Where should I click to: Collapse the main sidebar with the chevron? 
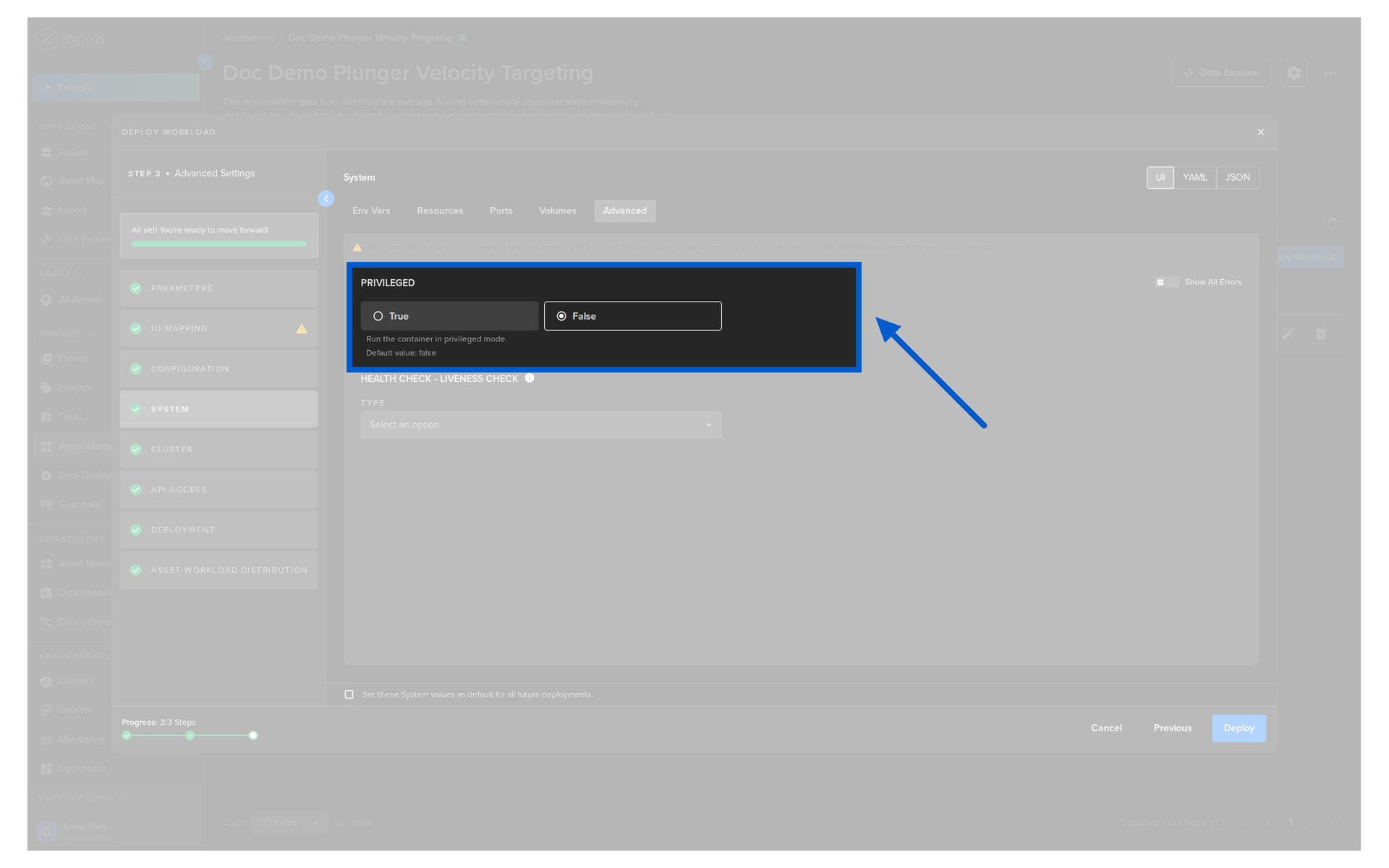(205, 62)
